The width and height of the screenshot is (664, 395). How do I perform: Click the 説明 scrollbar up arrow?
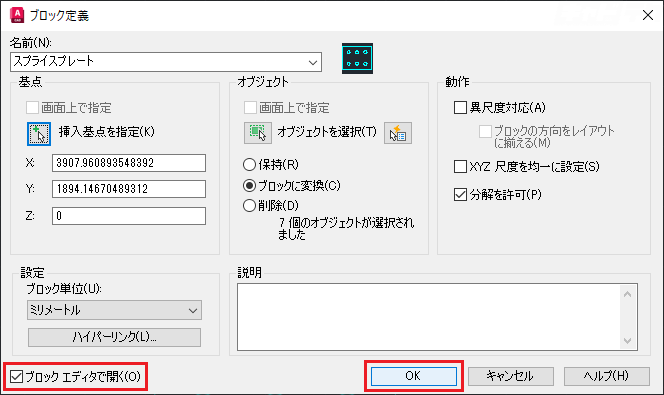tap(628, 294)
